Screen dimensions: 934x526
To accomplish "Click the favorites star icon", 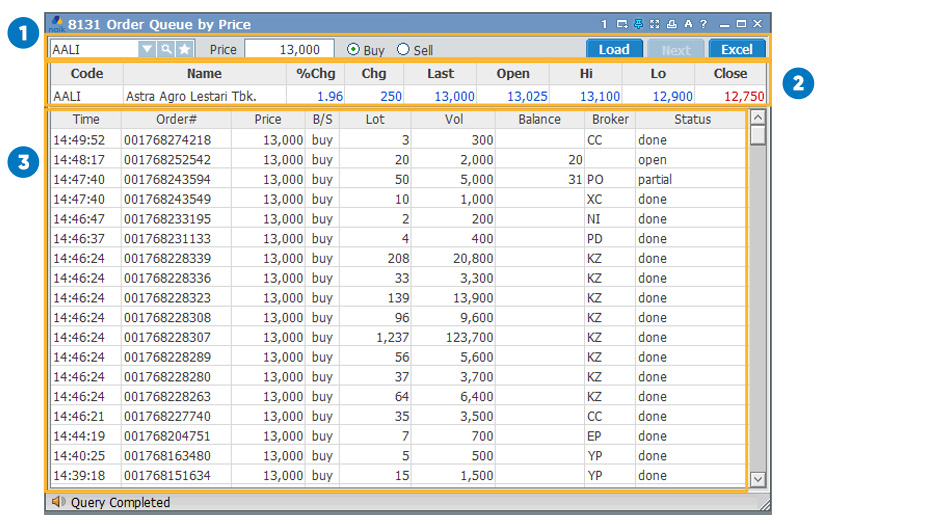I will (184, 49).
